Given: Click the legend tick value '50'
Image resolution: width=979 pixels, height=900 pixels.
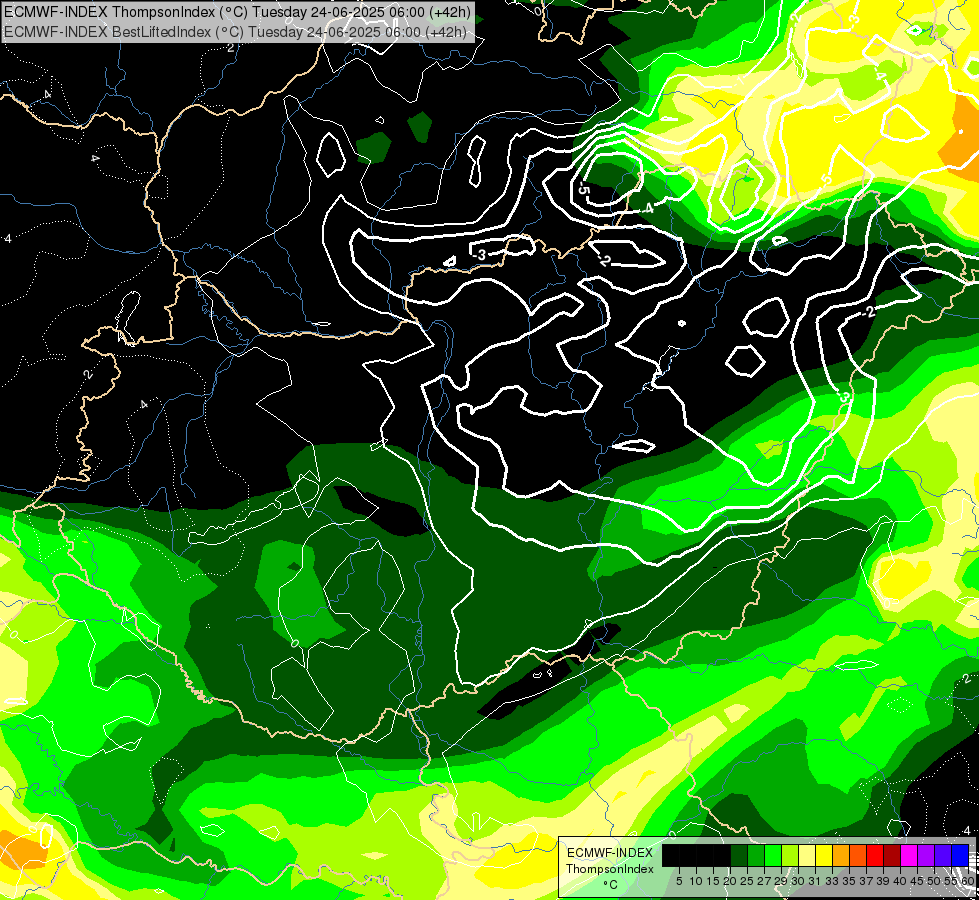Looking at the screenshot, I should tap(934, 881).
